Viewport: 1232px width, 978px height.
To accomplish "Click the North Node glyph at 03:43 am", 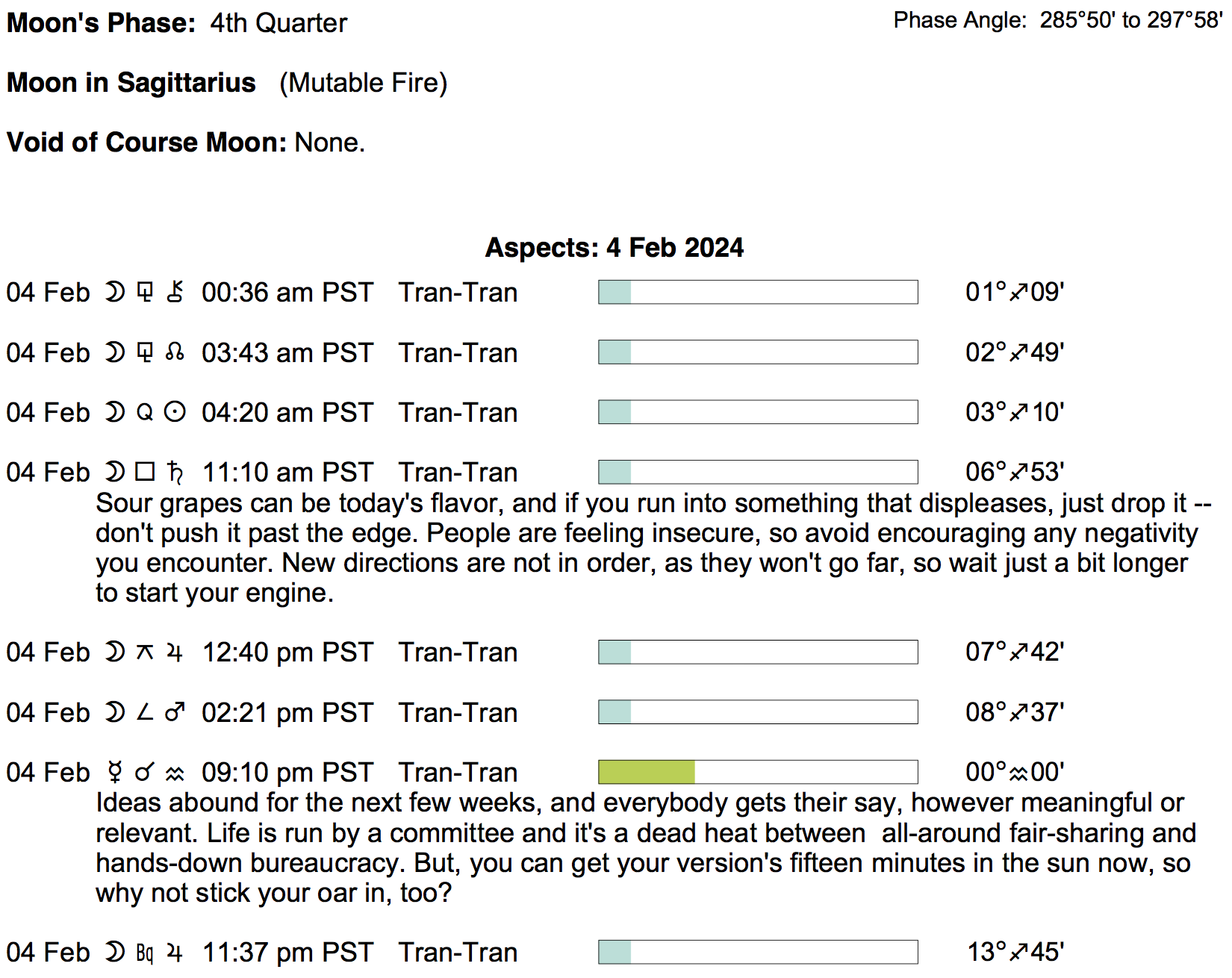I will pos(175,352).
